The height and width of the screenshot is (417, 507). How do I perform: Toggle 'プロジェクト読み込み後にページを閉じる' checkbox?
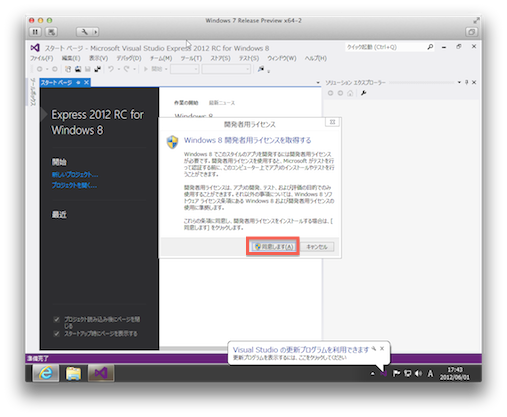click(x=57, y=319)
